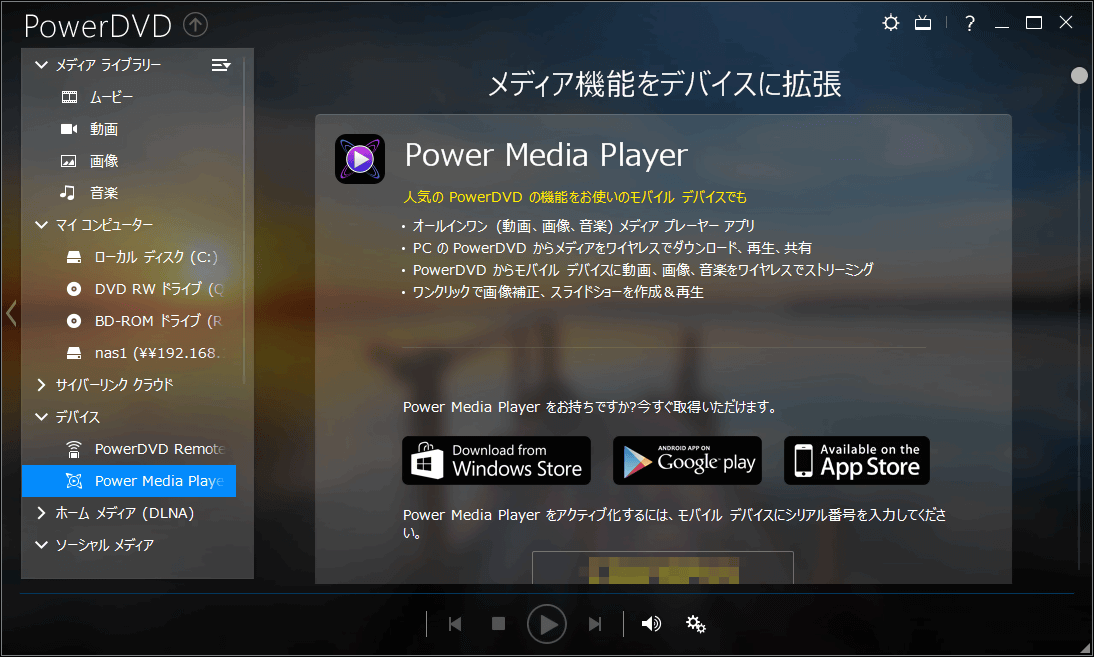Collapse the ソーシャル メディア section
This screenshot has width=1094, height=657.
(41, 545)
